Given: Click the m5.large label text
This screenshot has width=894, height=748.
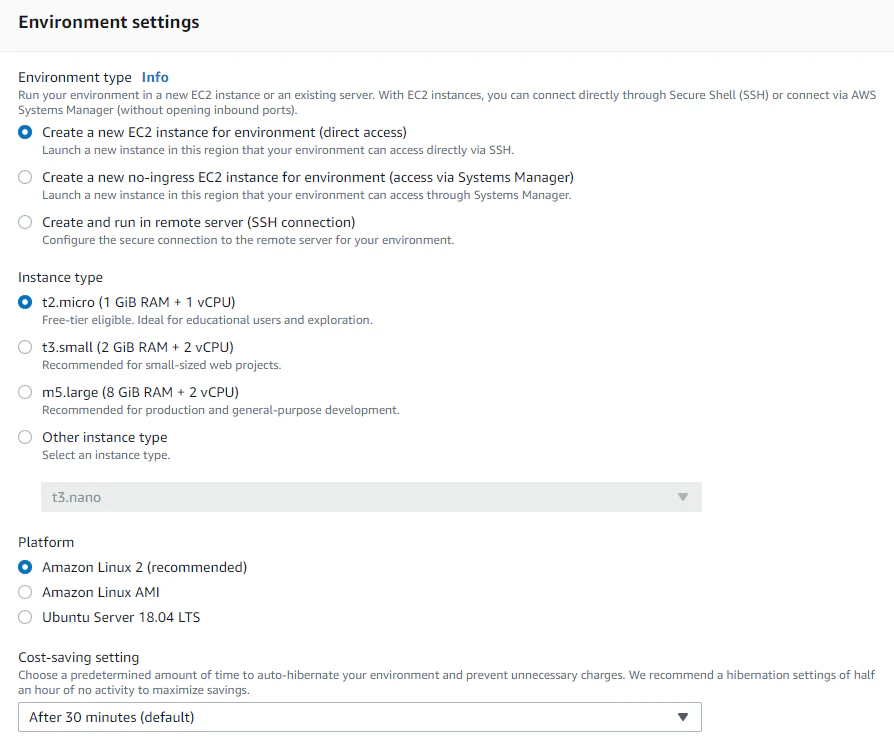Looking at the screenshot, I should 140,392.
